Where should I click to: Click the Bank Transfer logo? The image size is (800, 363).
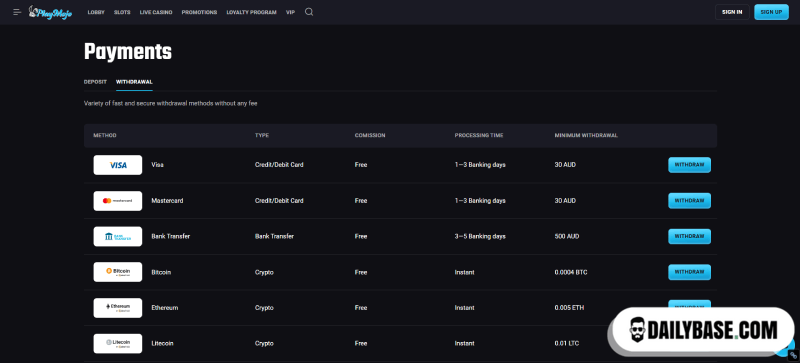[118, 236]
